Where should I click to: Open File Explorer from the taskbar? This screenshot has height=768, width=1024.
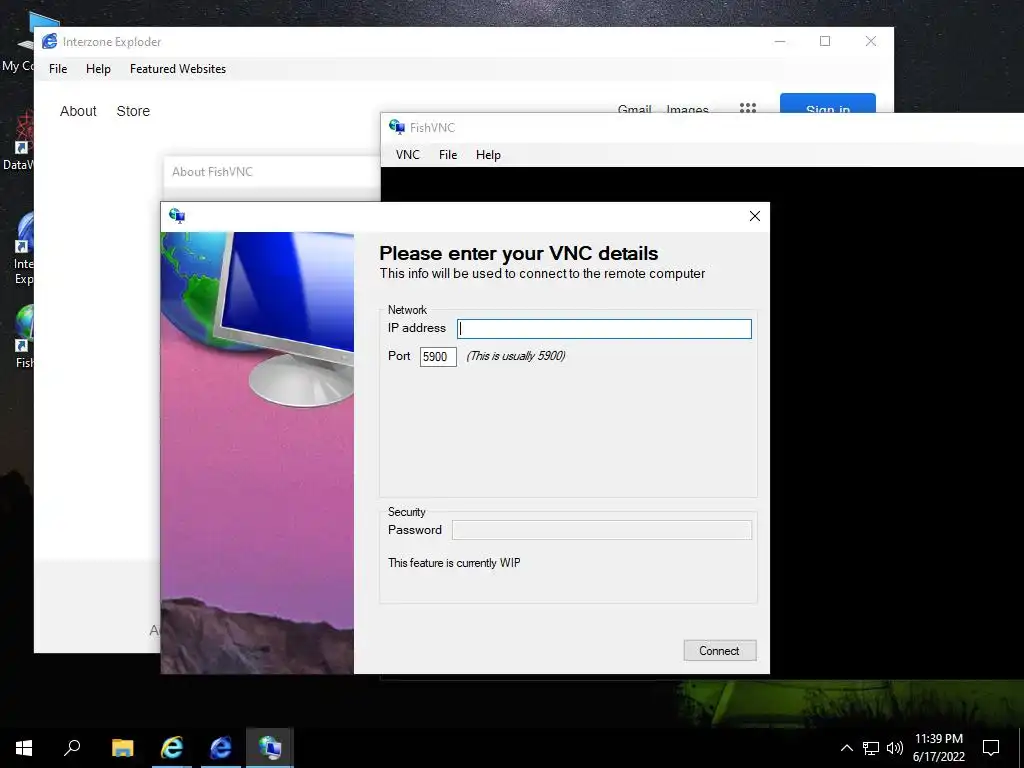pos(122,748)
